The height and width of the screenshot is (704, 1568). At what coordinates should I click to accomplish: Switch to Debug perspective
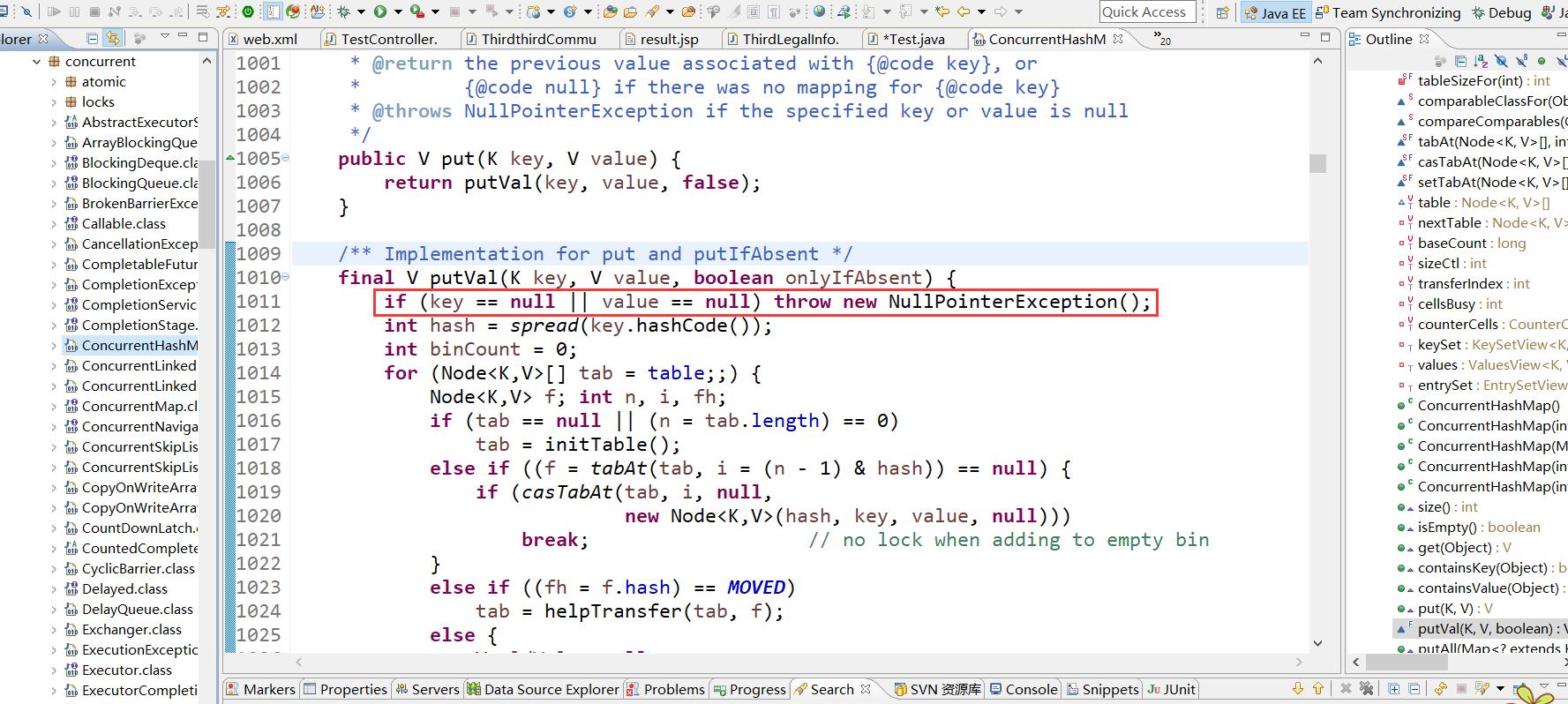(1501, 12)
